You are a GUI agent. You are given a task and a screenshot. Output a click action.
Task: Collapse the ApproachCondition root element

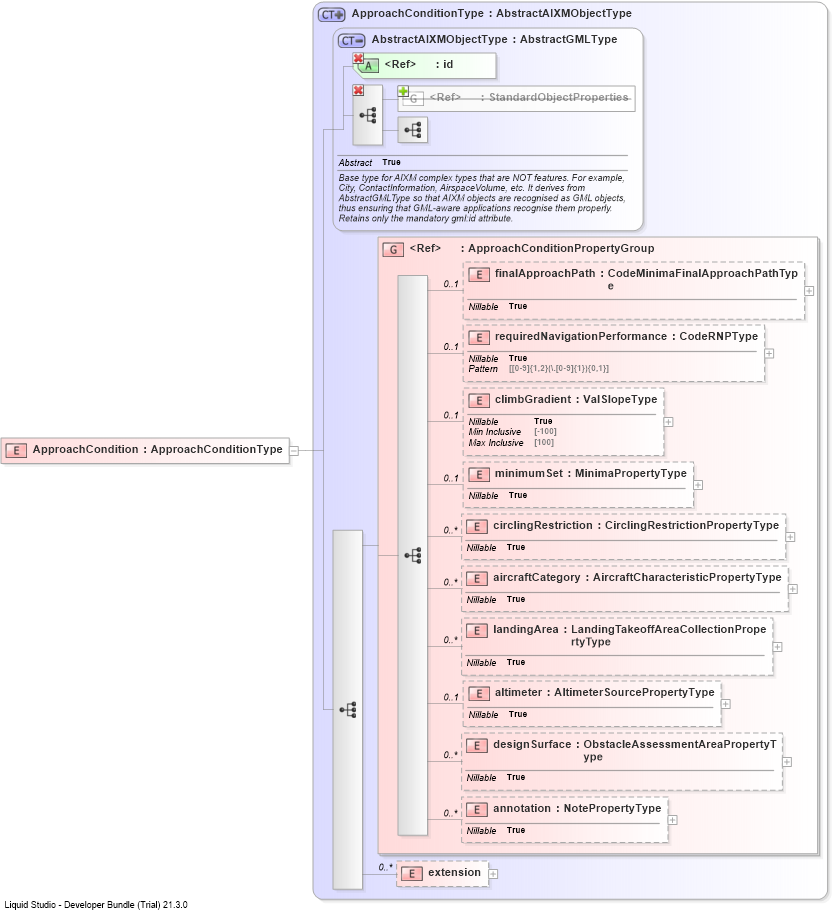click(294, 450)
